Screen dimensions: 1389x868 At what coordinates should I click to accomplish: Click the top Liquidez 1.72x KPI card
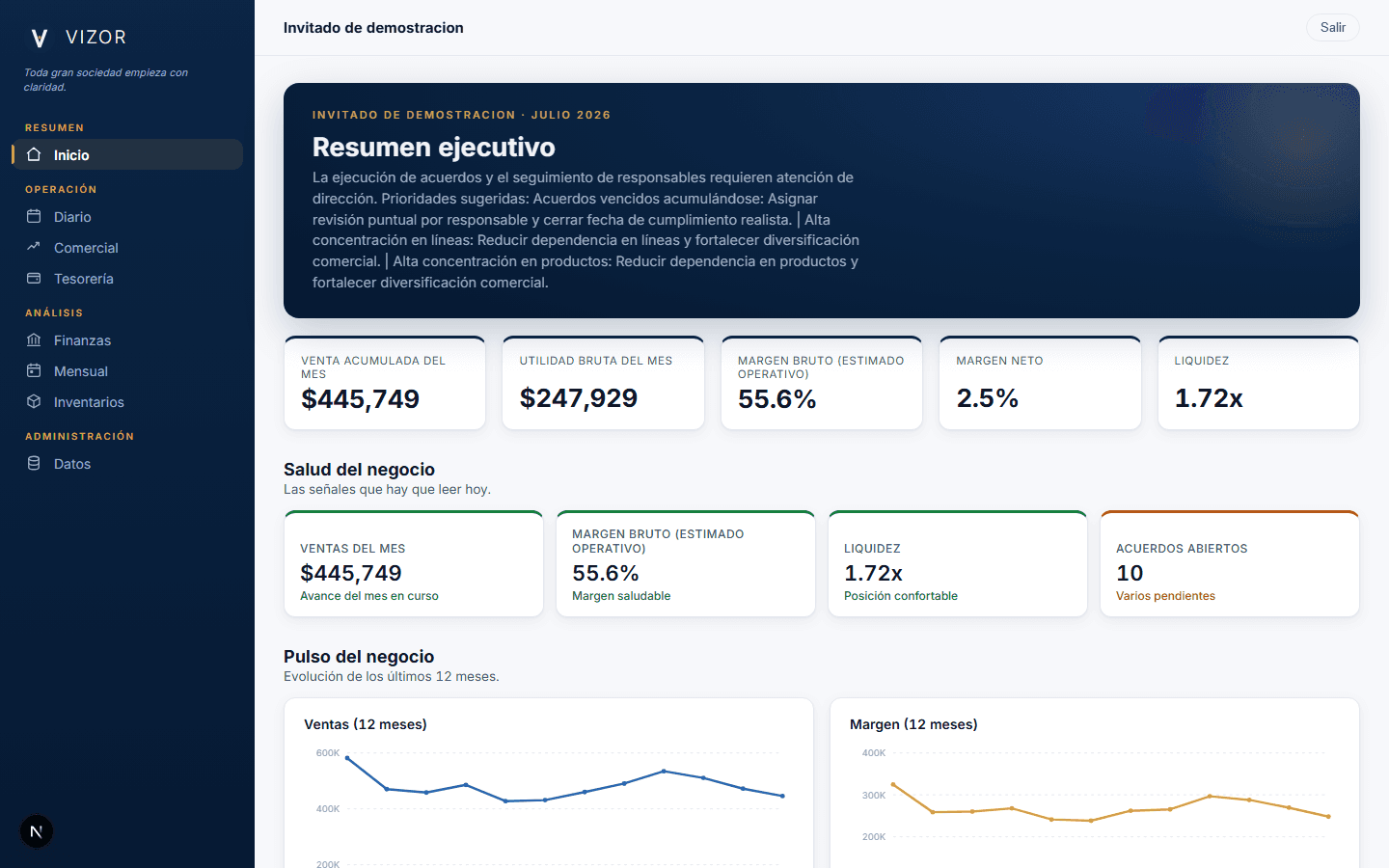[1259, 383]
